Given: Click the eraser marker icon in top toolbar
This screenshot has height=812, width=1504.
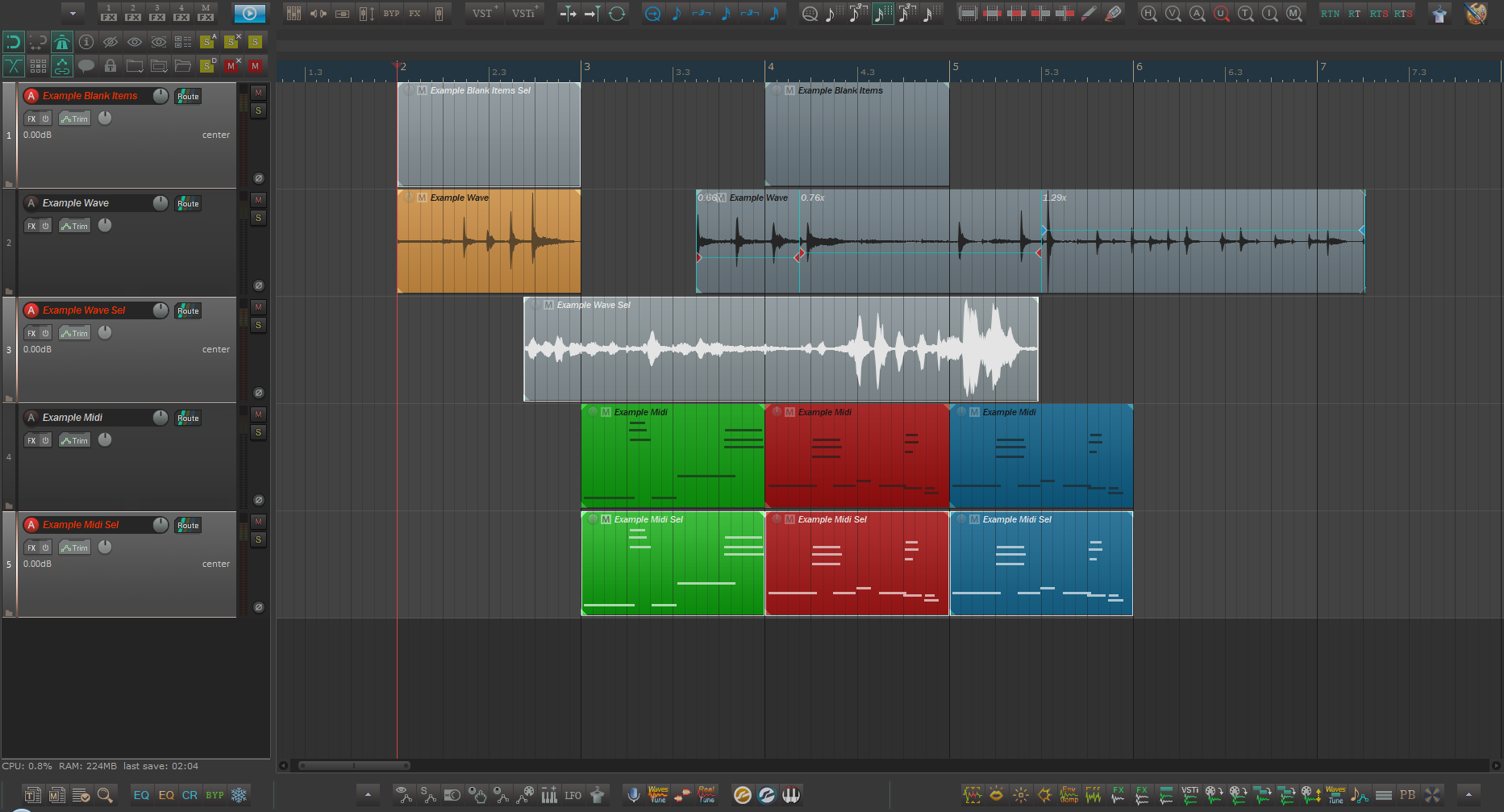Looking at the screenshot, I should 1113,14.
